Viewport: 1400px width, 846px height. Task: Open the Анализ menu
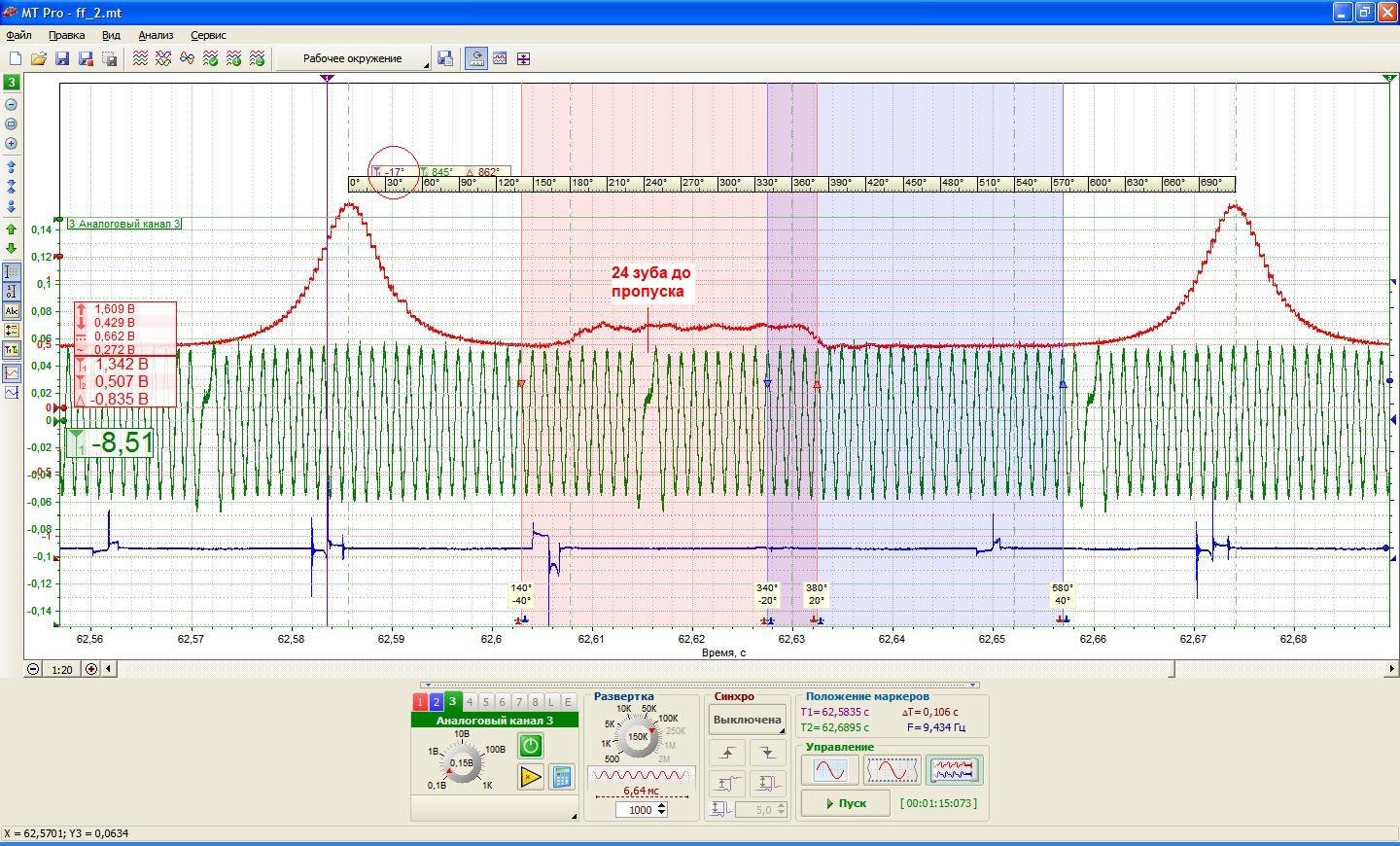[x=156, y=35]
